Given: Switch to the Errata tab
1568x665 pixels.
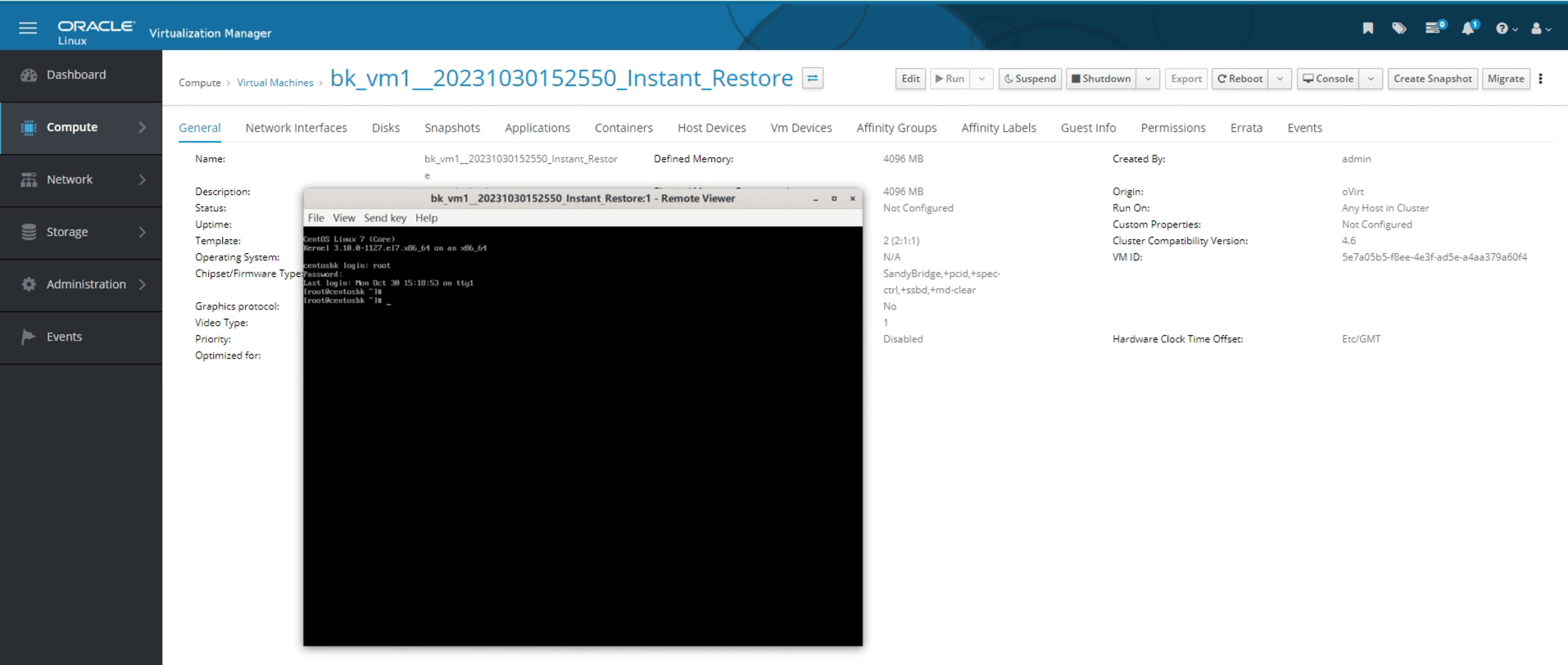Looking at the screenshot, I should [1246, 128].
